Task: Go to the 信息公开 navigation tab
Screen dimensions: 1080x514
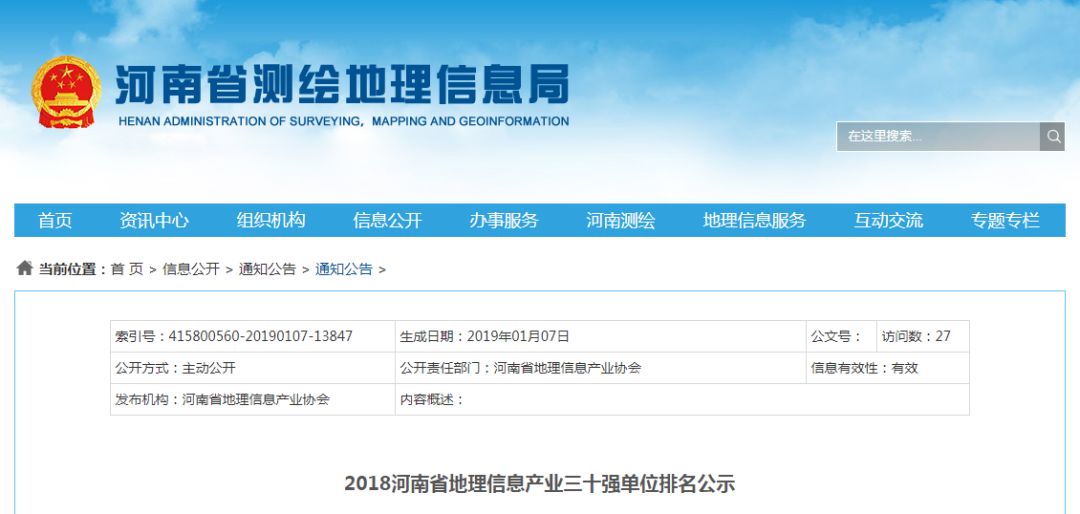Action: [388, 220]
